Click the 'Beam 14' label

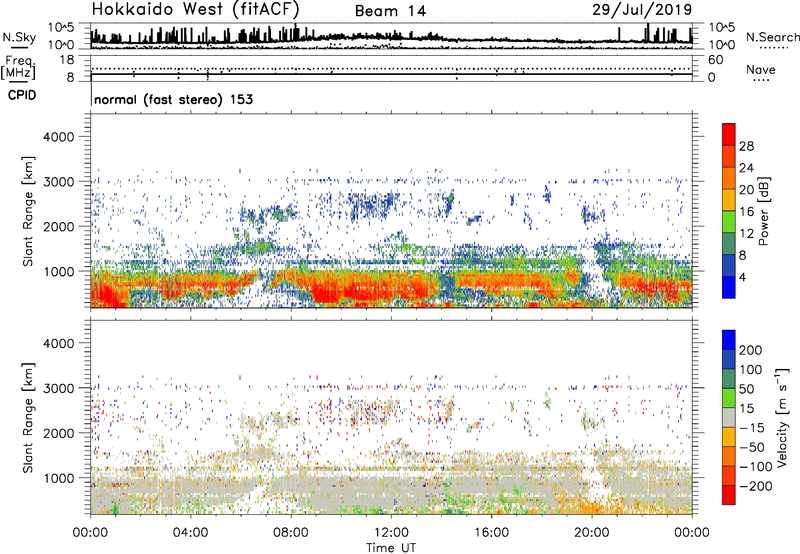pyautogui.click(x=390, y=11)
